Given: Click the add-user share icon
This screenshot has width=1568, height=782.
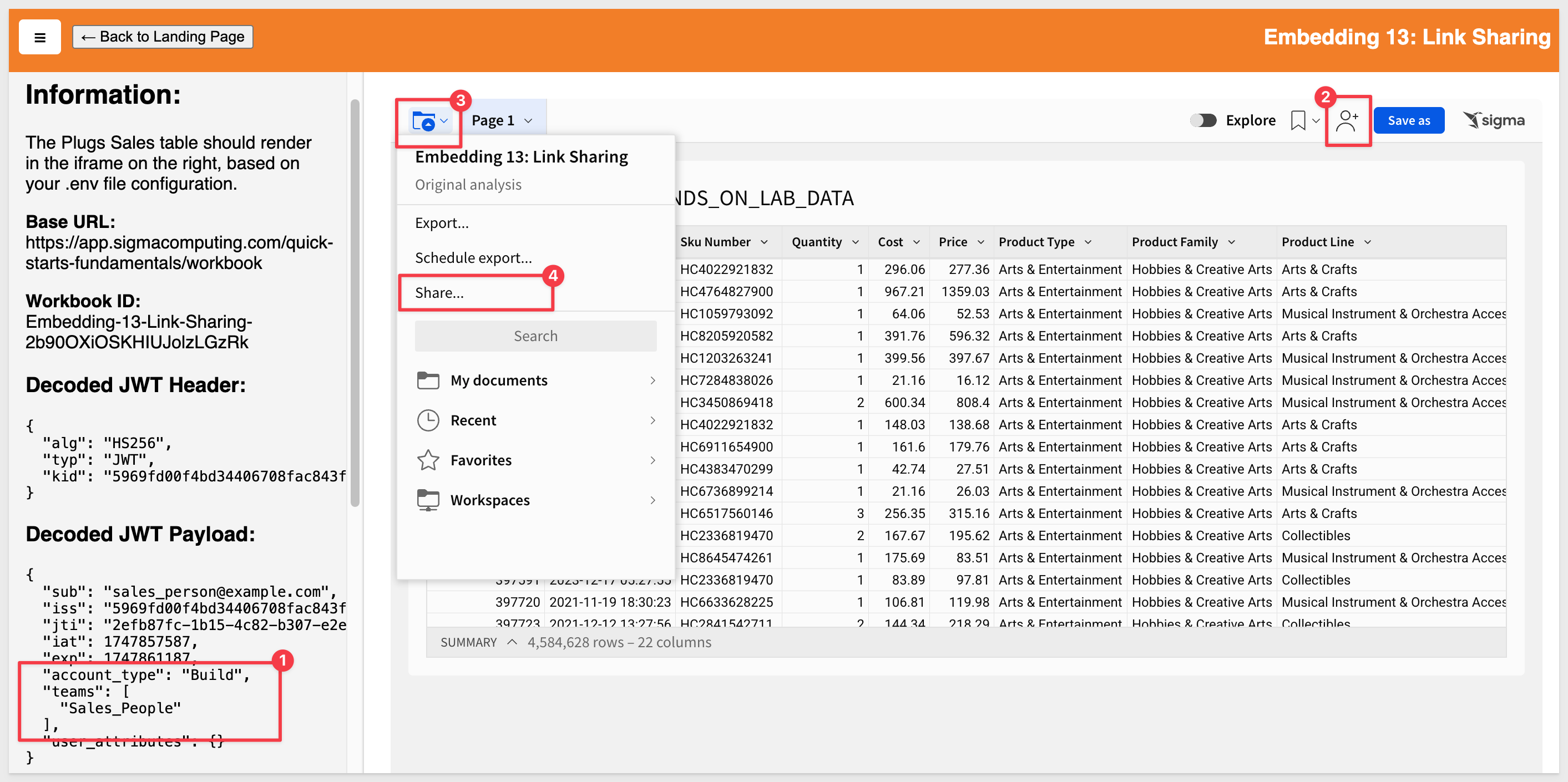Looking at the screenshot, I should tap(1347, 120).
